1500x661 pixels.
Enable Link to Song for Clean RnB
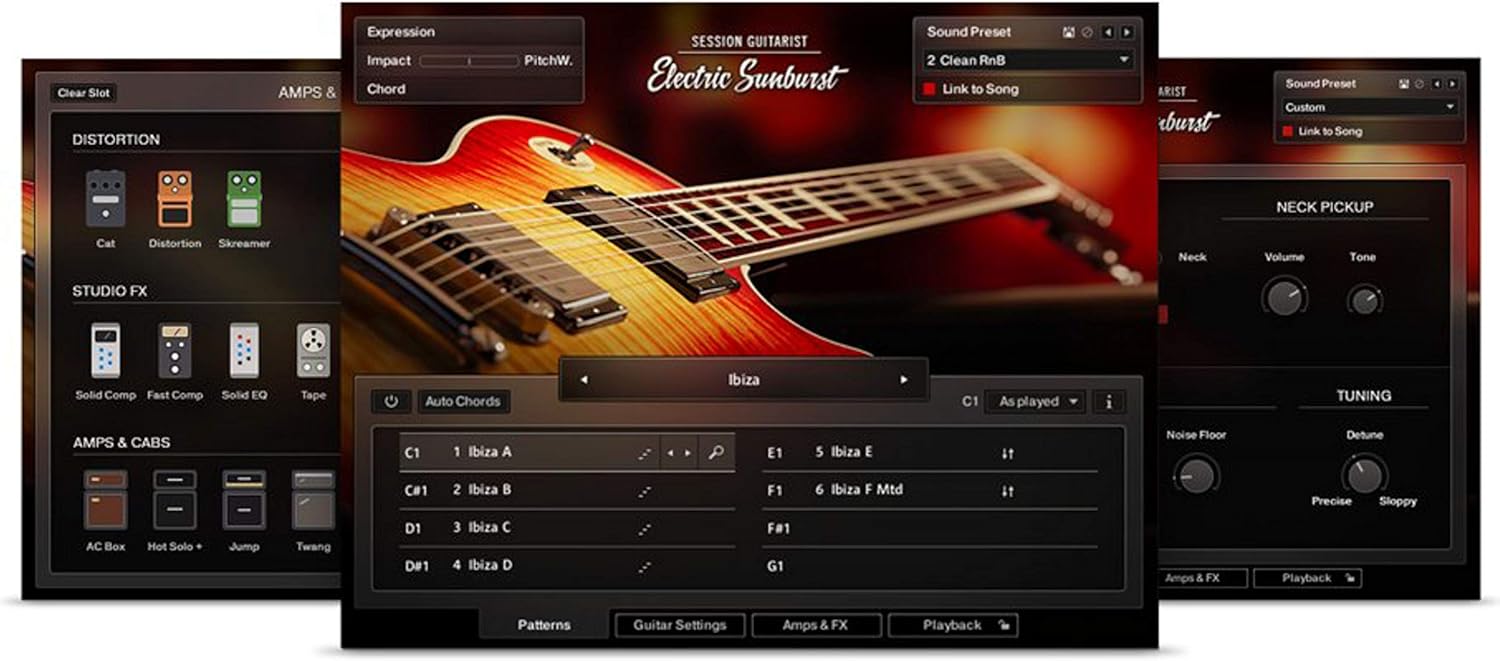tap(929, 89)
